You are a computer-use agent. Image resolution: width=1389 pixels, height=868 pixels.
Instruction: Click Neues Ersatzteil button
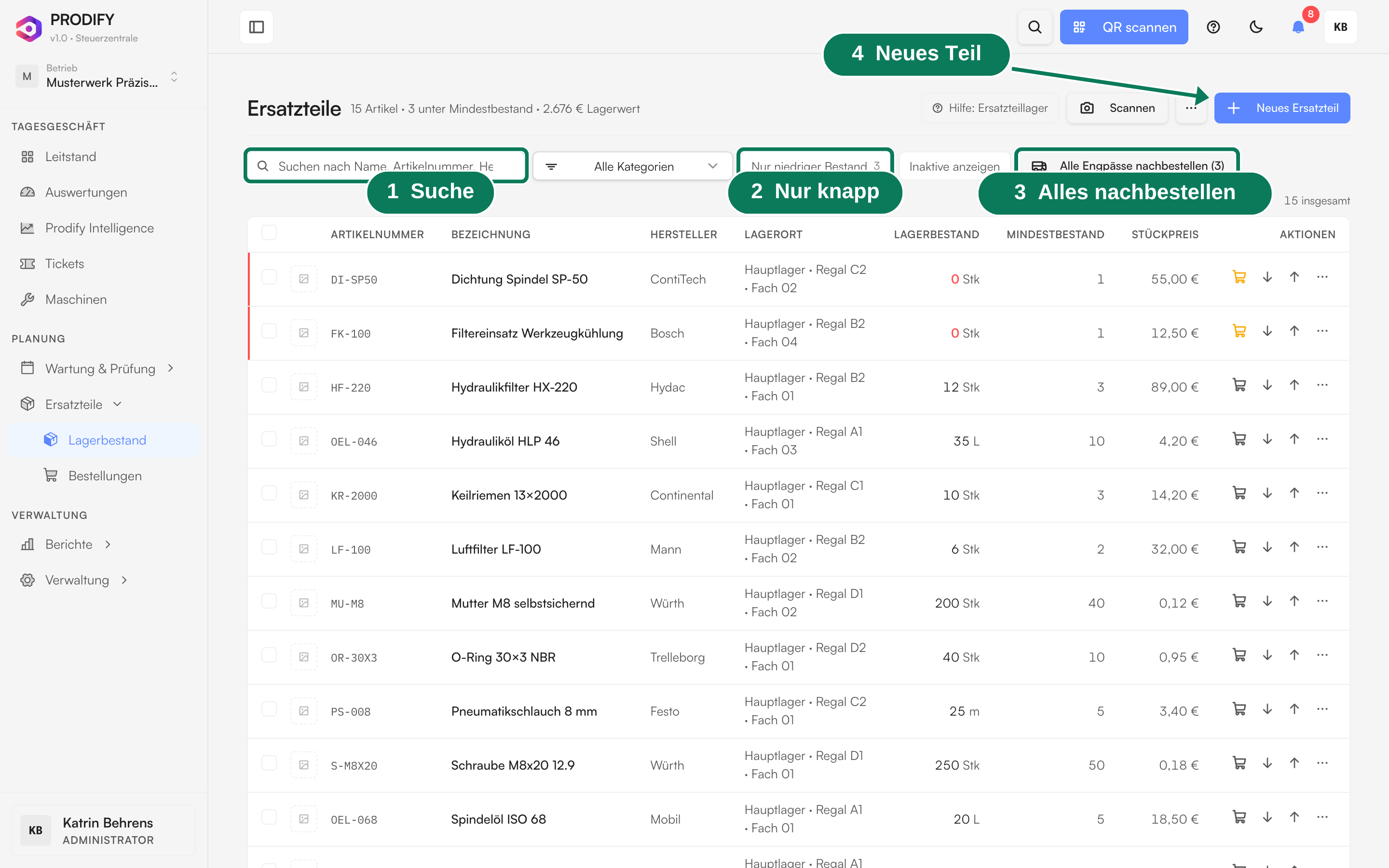[1281, 108]
